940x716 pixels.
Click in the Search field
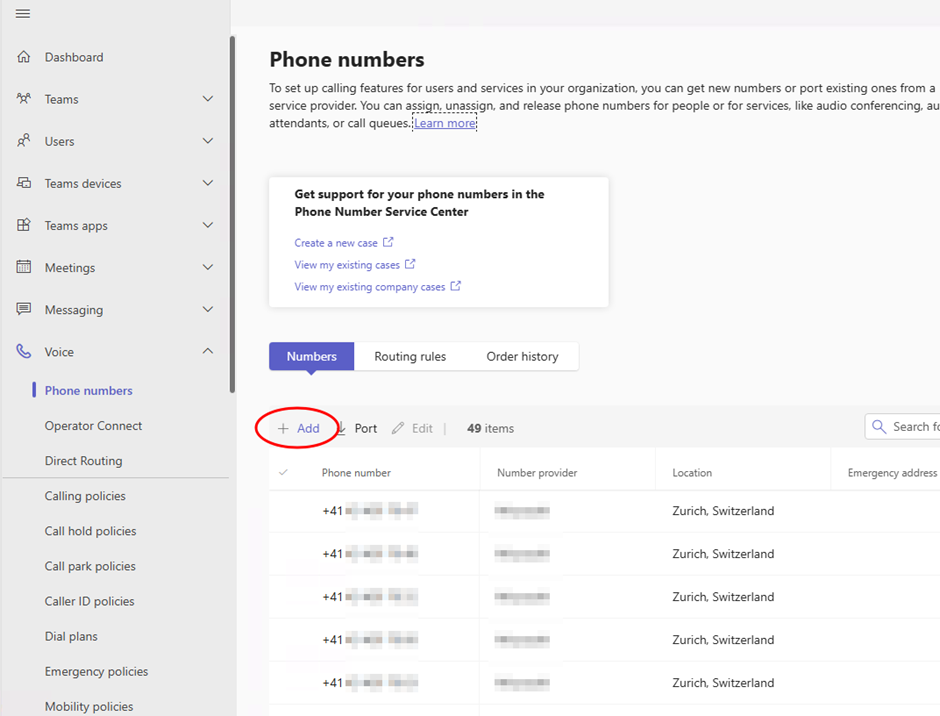(903, 426)
